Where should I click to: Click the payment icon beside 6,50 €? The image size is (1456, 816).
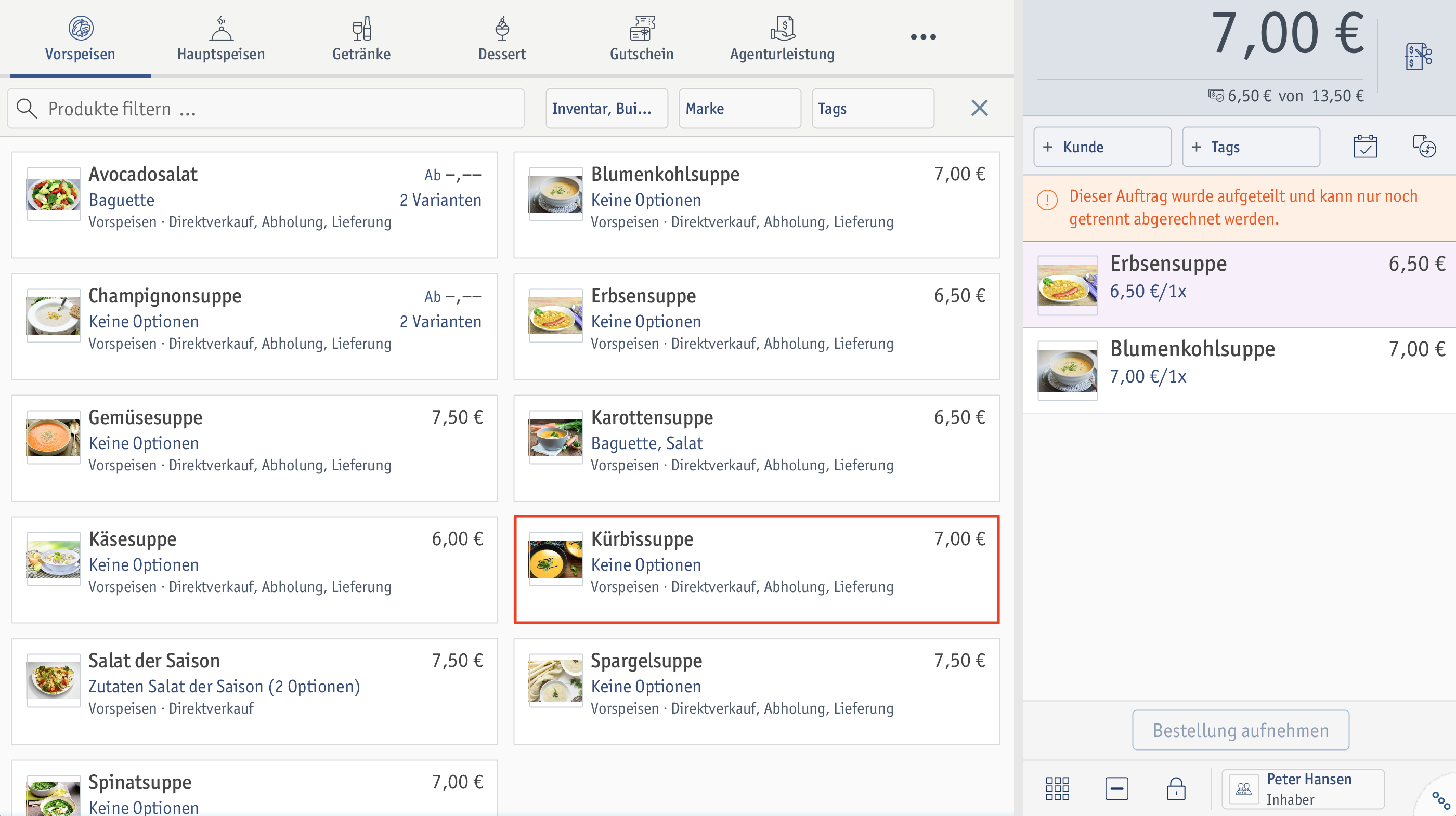point(1215,95)
